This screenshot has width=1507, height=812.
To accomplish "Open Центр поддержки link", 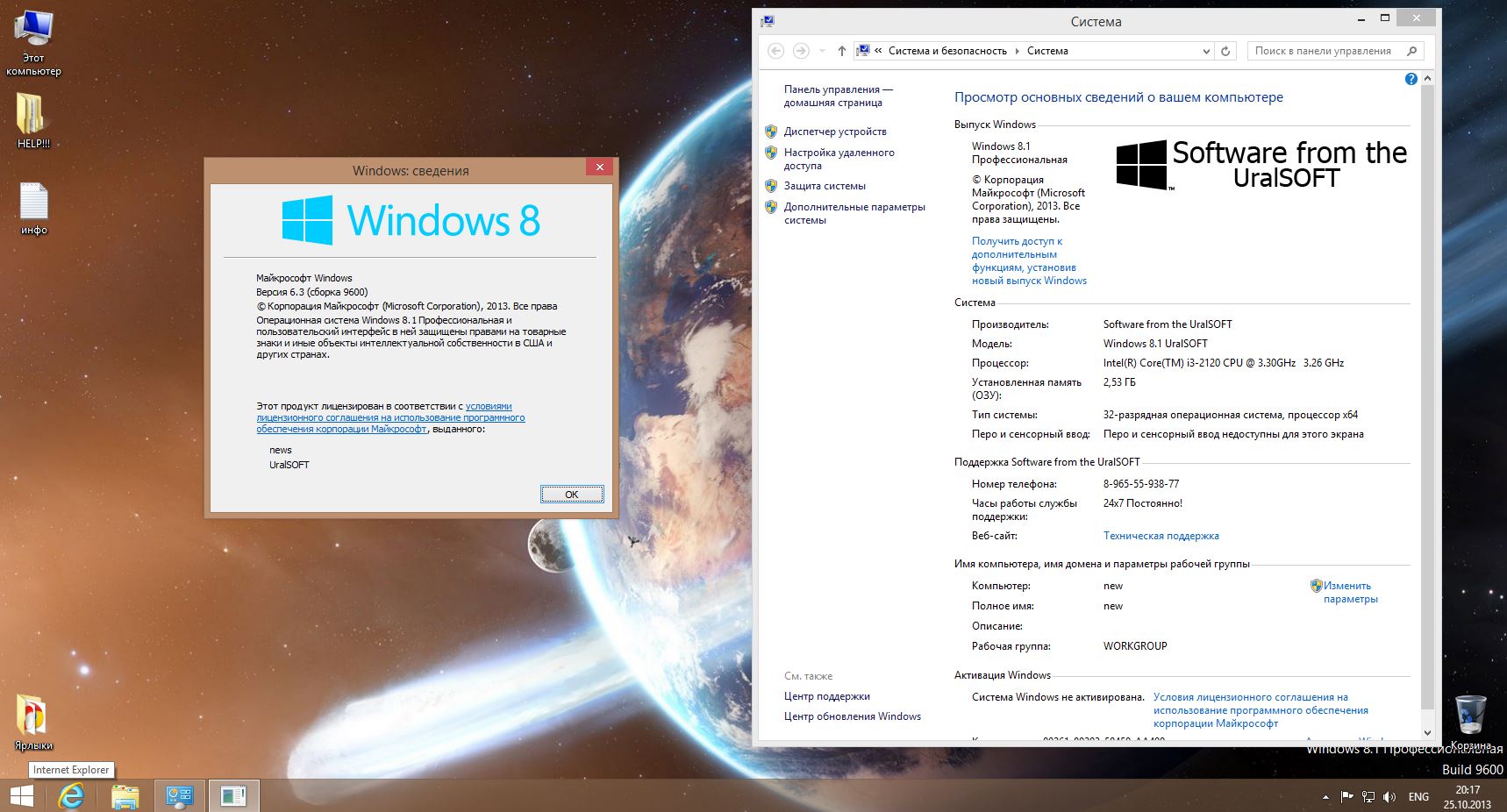I will point(826,696).
